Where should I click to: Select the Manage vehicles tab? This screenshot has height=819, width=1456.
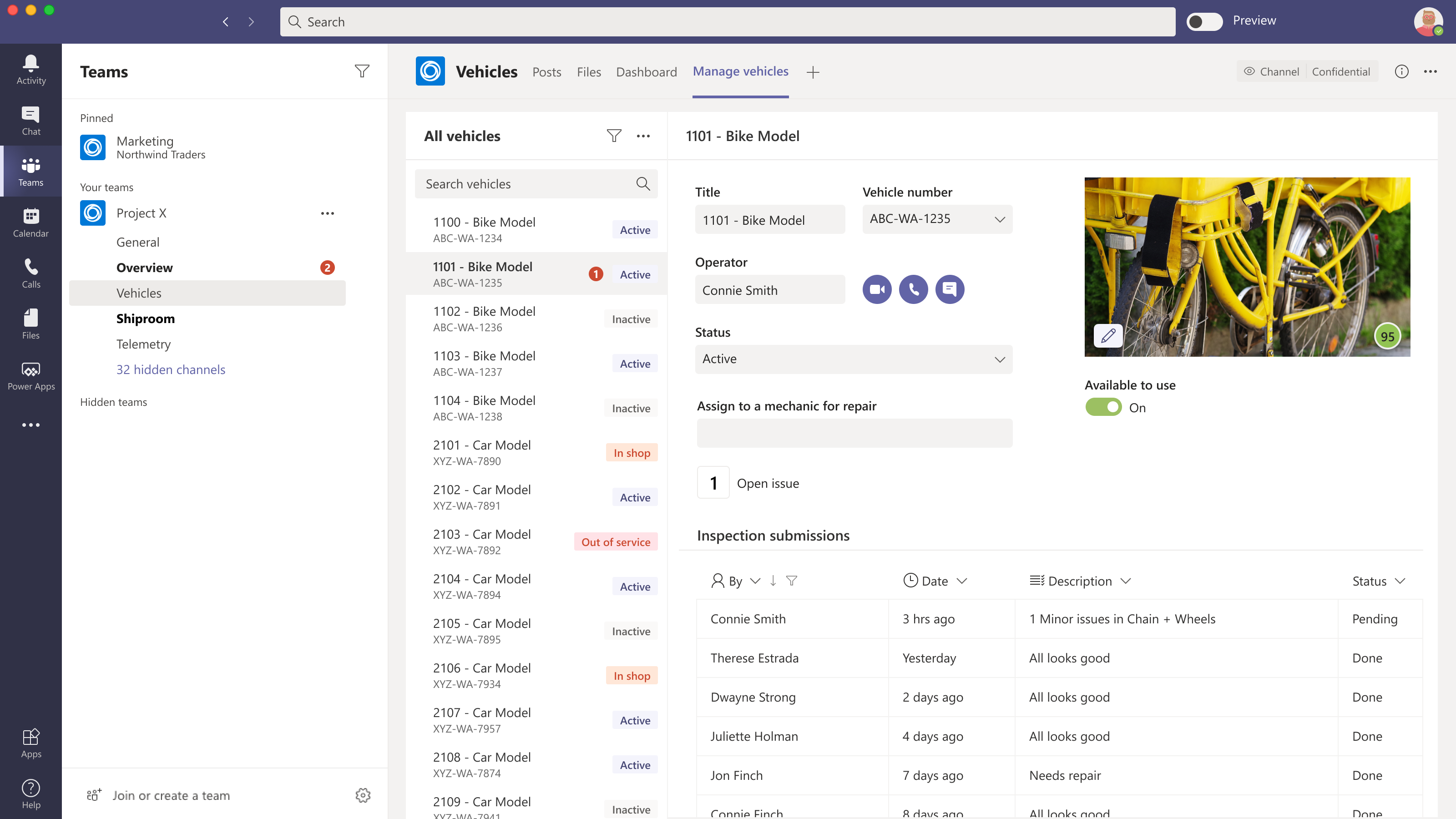click(x=741, y=71)
